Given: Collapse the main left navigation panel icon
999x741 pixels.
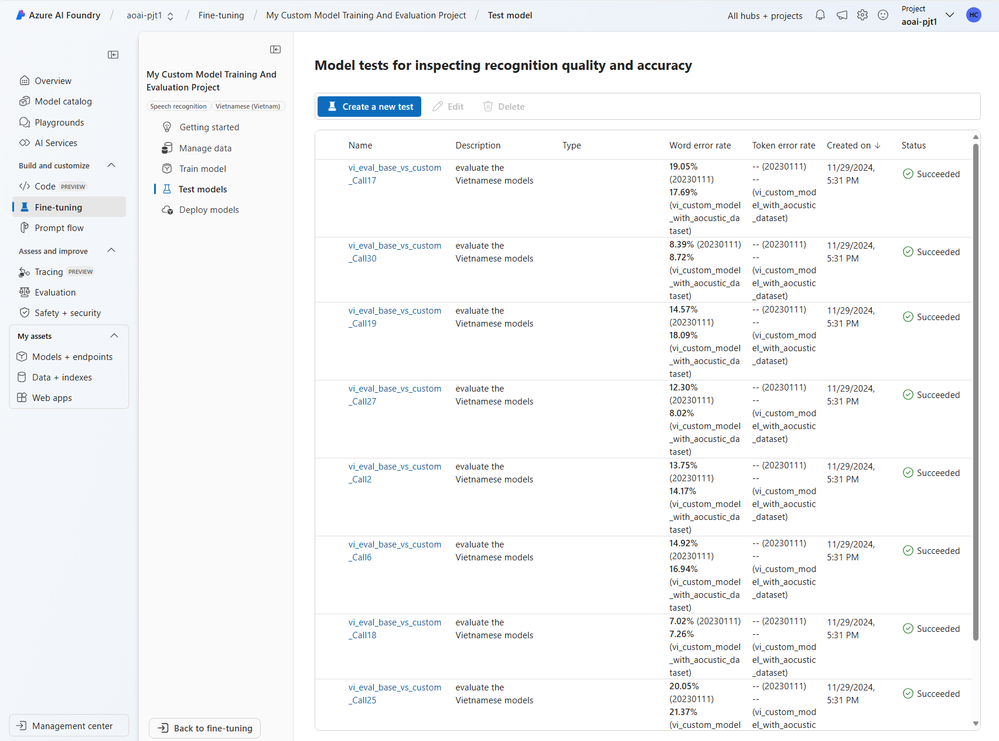Looking at the screenshot, I should pos(113,55).
